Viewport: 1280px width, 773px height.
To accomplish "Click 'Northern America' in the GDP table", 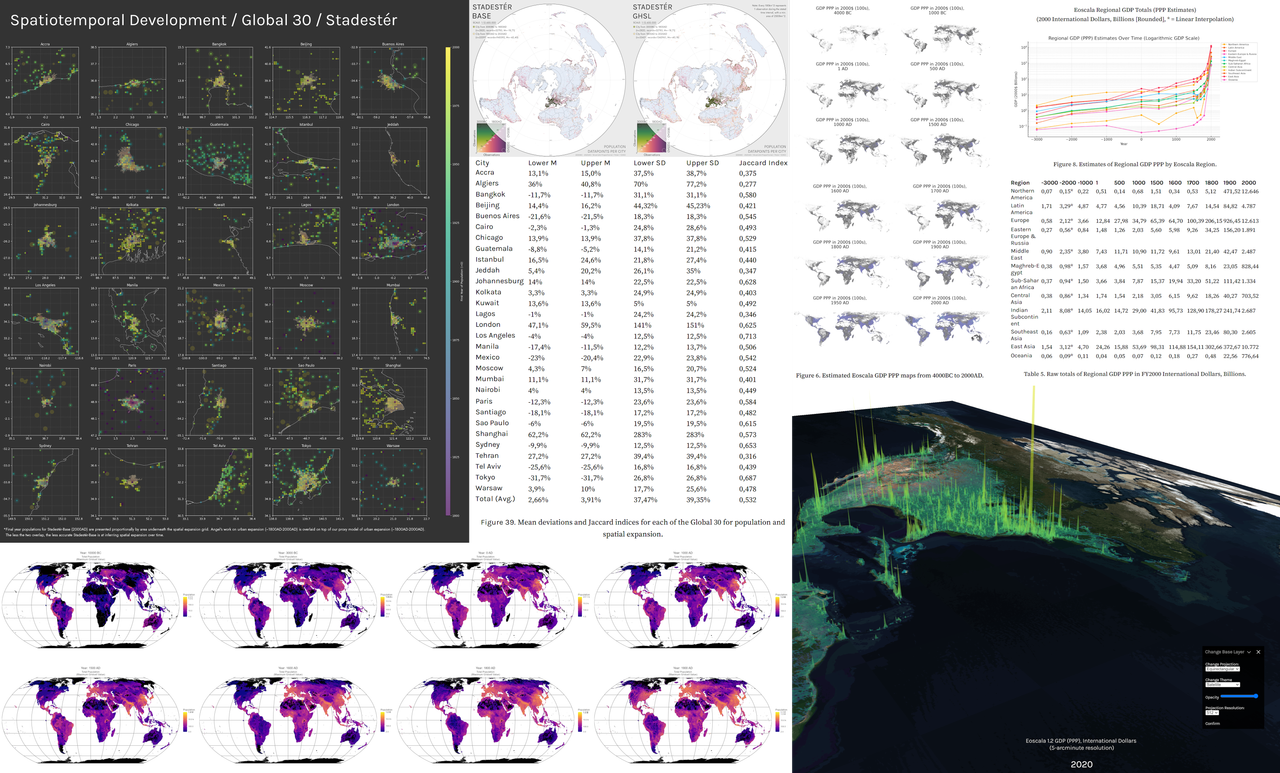I will pos(1024,194).
